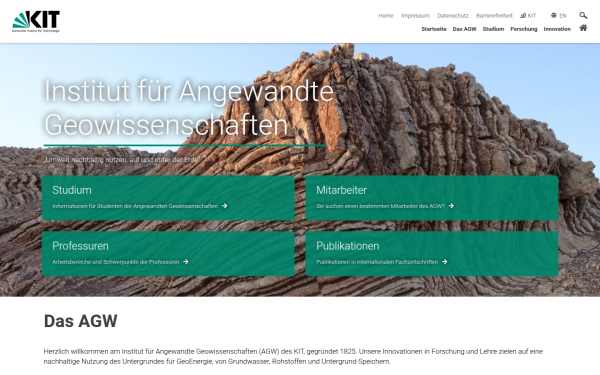Open the Das AGW menu
The width and height of the screenshot is (600, 375).
pos(464,29)
